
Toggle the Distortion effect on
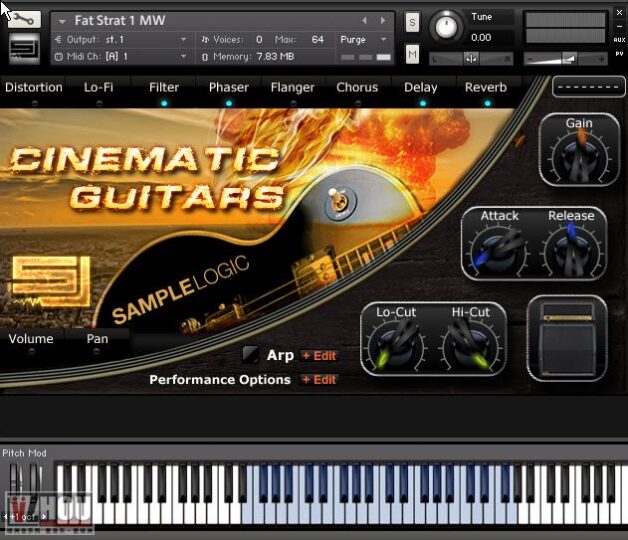point(34,88)
